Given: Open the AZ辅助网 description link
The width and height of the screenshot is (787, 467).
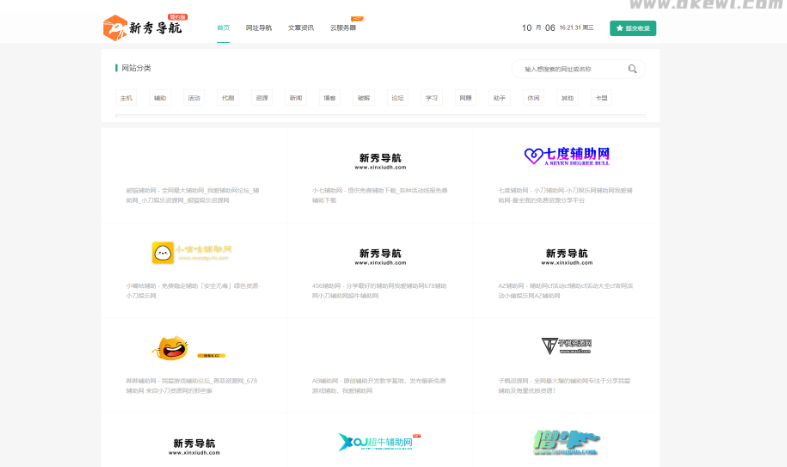Looking at the screenshot, I should [x=566, y=290].
